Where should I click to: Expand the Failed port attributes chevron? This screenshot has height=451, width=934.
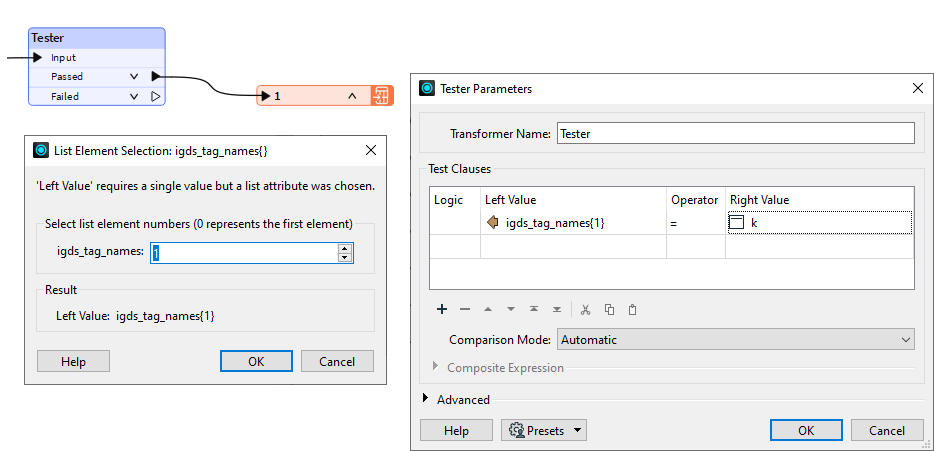pyautogui.click(x=134, y=97)
